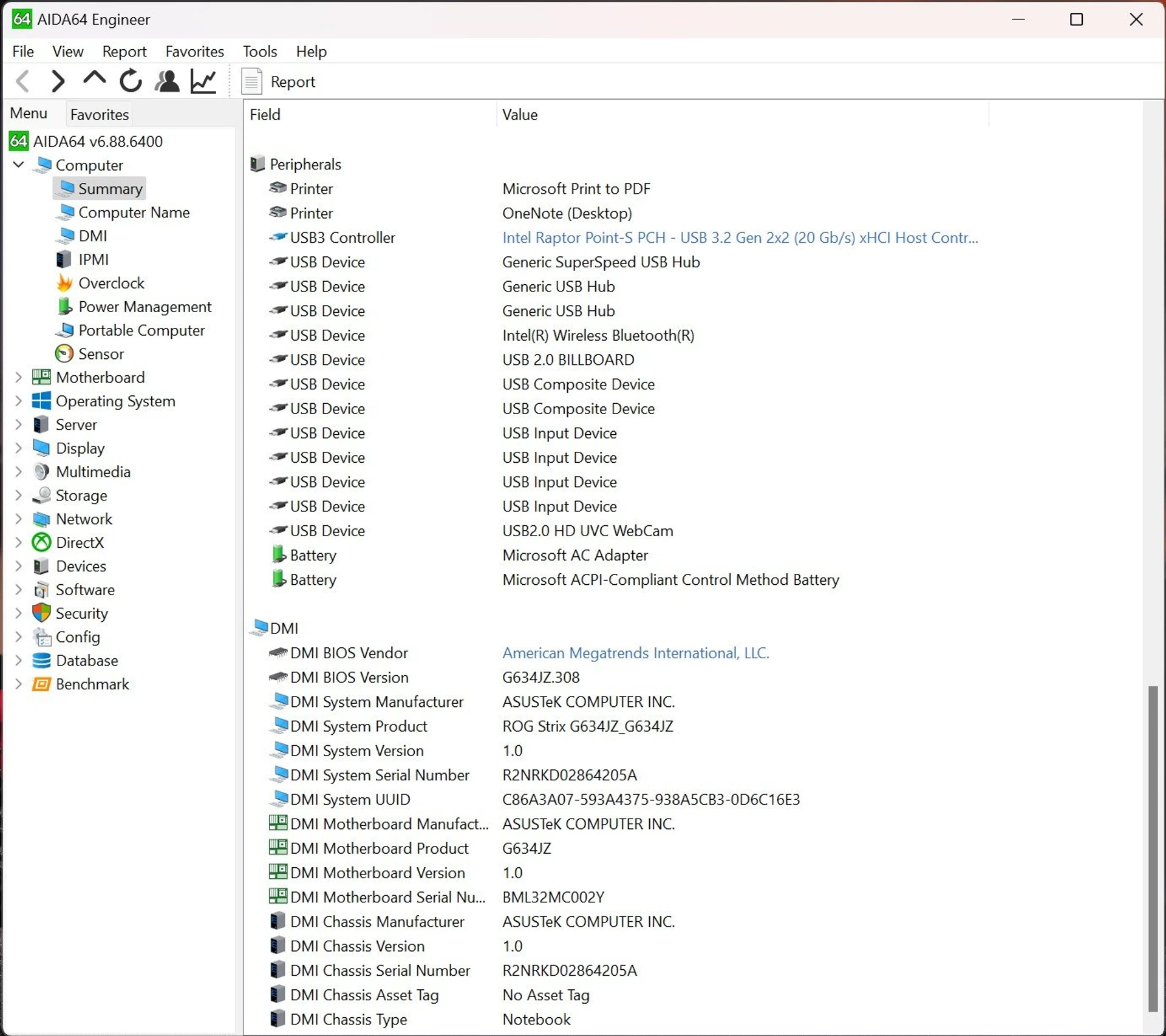Select the Summary tree item
This screenshot has height=1036, width=1166.
point(100,188)
